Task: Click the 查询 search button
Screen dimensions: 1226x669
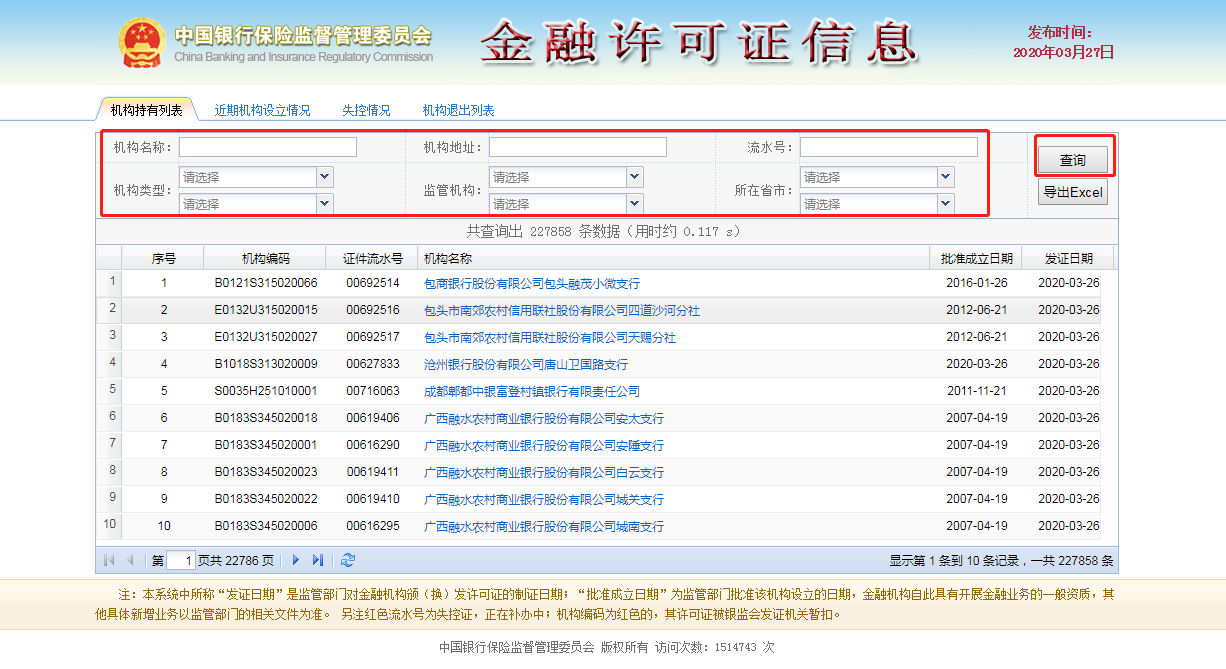Action: [1072, 160]
